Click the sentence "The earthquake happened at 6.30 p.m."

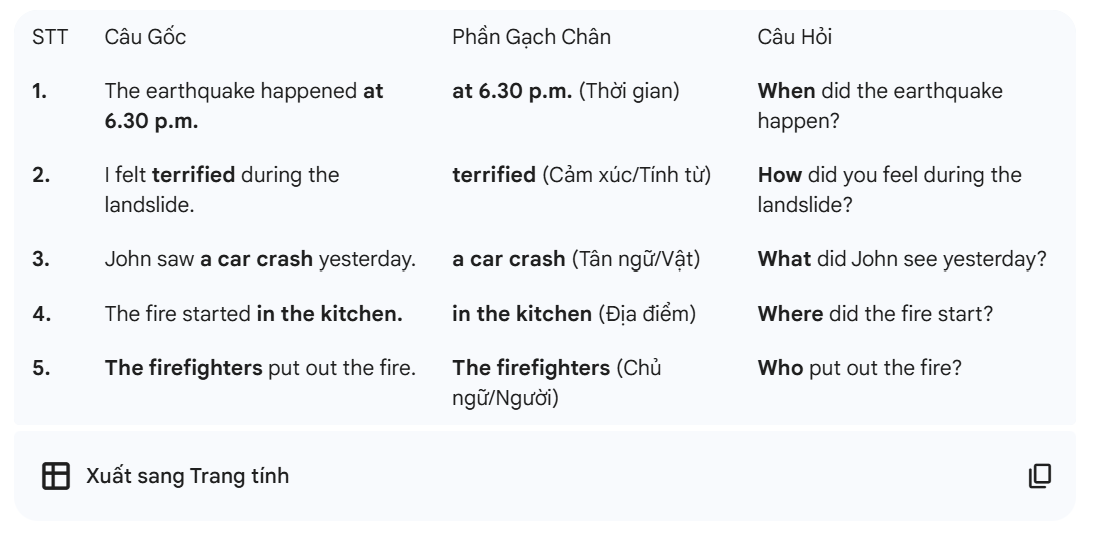(244, 105)
